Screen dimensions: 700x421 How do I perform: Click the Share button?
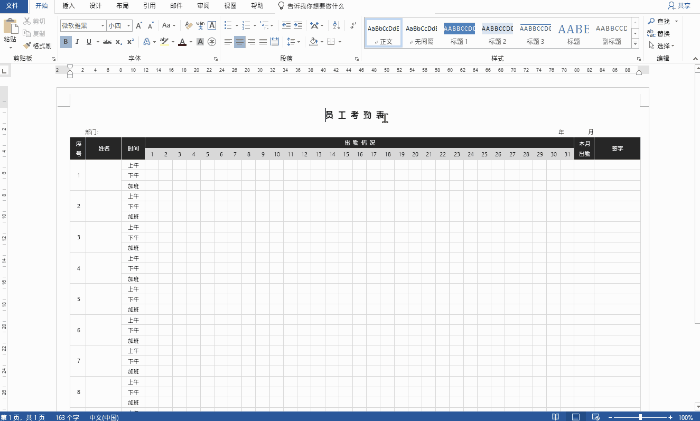(x=679, y=6)
